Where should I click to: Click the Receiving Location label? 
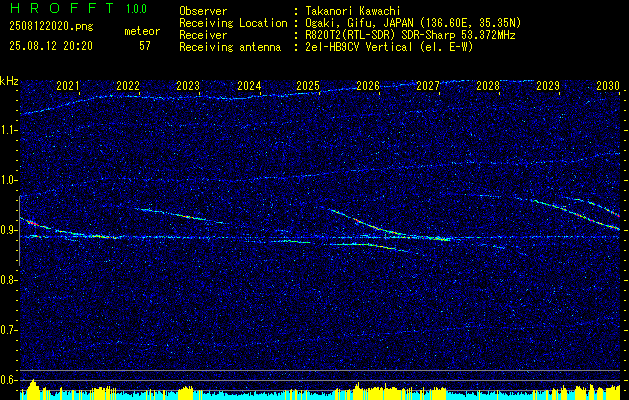pos(233,23)
